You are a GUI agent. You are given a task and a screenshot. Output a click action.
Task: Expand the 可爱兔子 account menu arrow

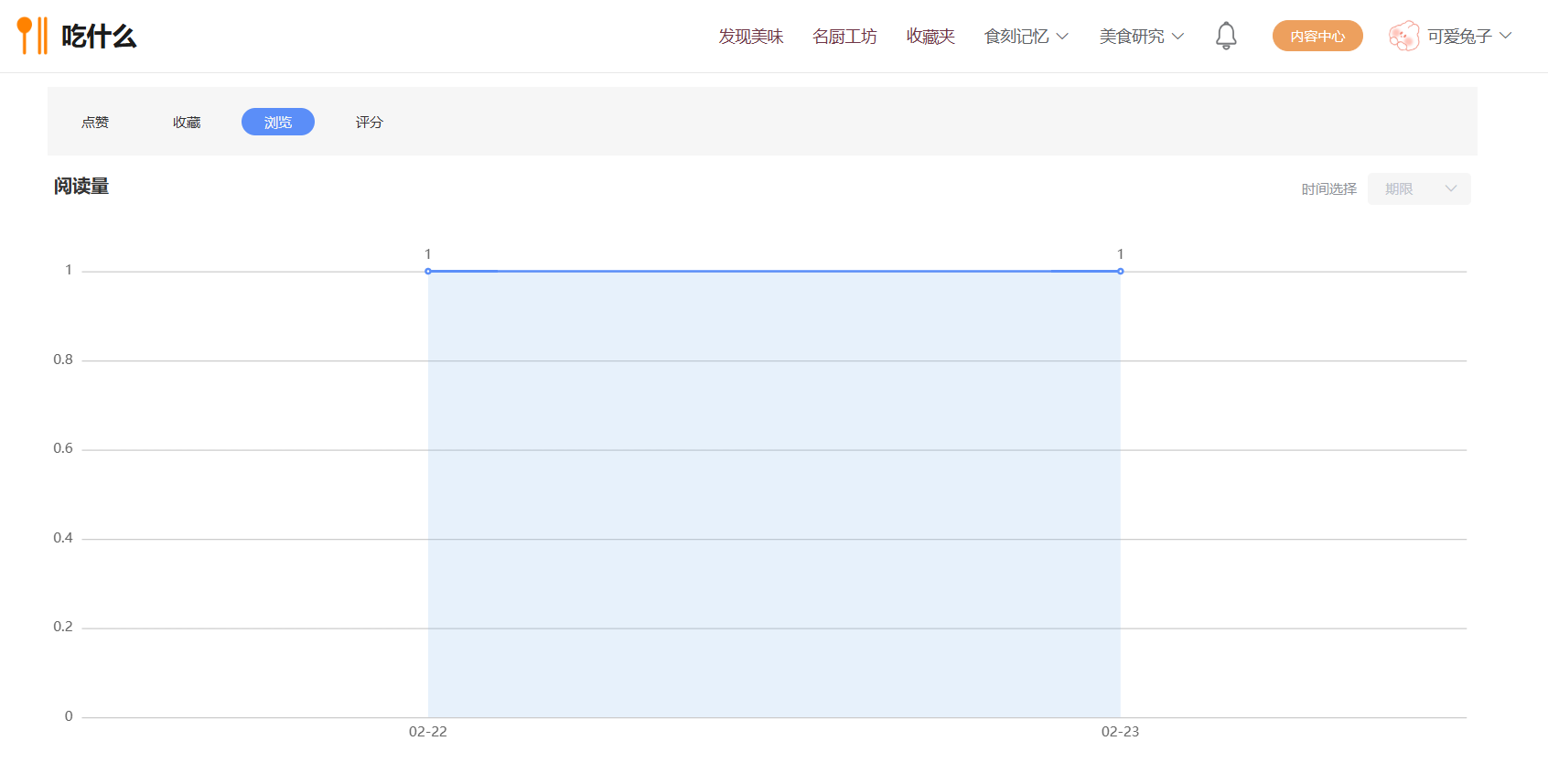pyautogui.click(x=1505, y=36)
